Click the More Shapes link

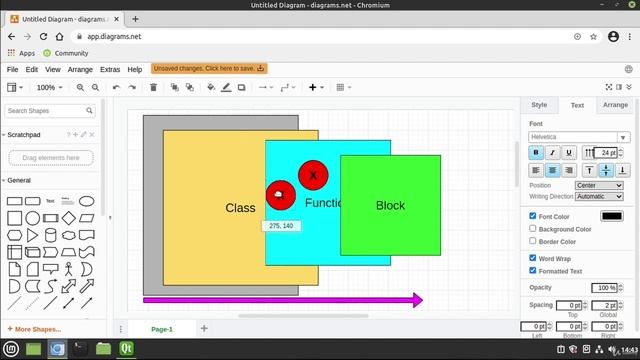(34, 329)
